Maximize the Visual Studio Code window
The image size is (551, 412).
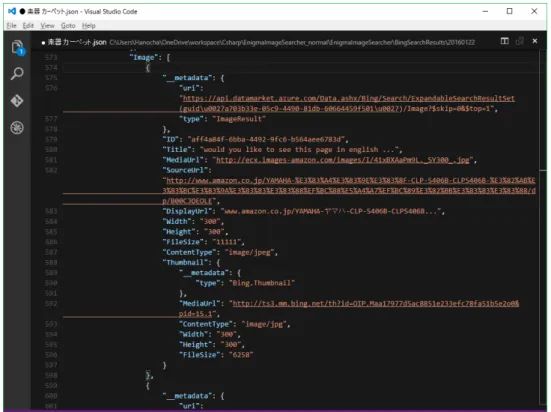click(510, 11)
